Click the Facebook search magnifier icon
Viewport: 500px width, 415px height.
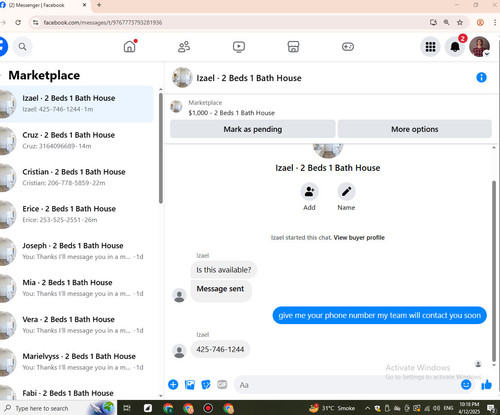tap(22, 47)
